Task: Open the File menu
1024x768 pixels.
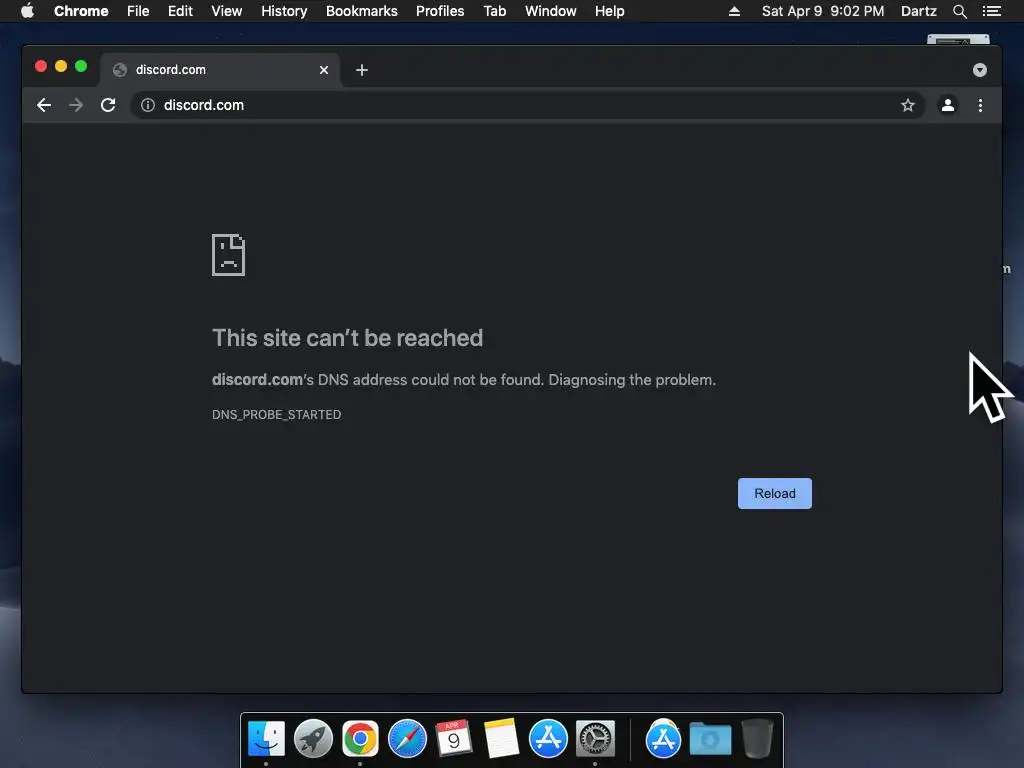Action: coord(138,11)
